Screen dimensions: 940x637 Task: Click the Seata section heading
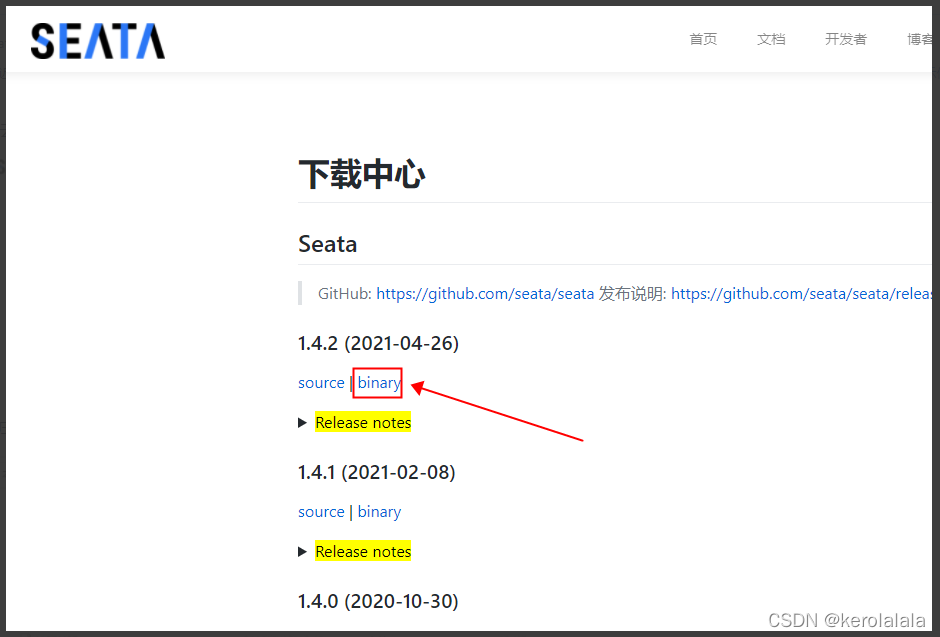[x=327, y=244]
